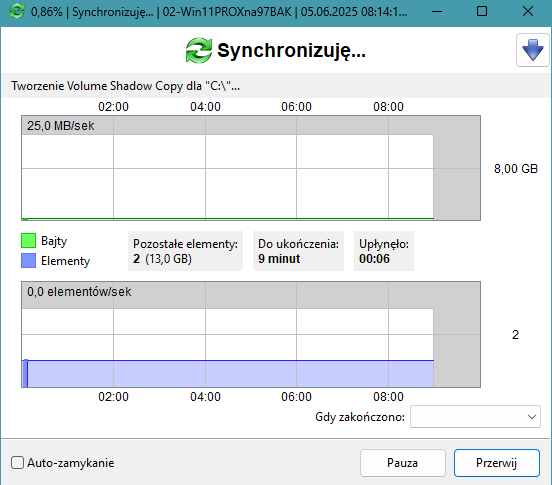Click the green sync icon beside Synchronizuję heading
This screenshot has height=485, width=552.
199,50
